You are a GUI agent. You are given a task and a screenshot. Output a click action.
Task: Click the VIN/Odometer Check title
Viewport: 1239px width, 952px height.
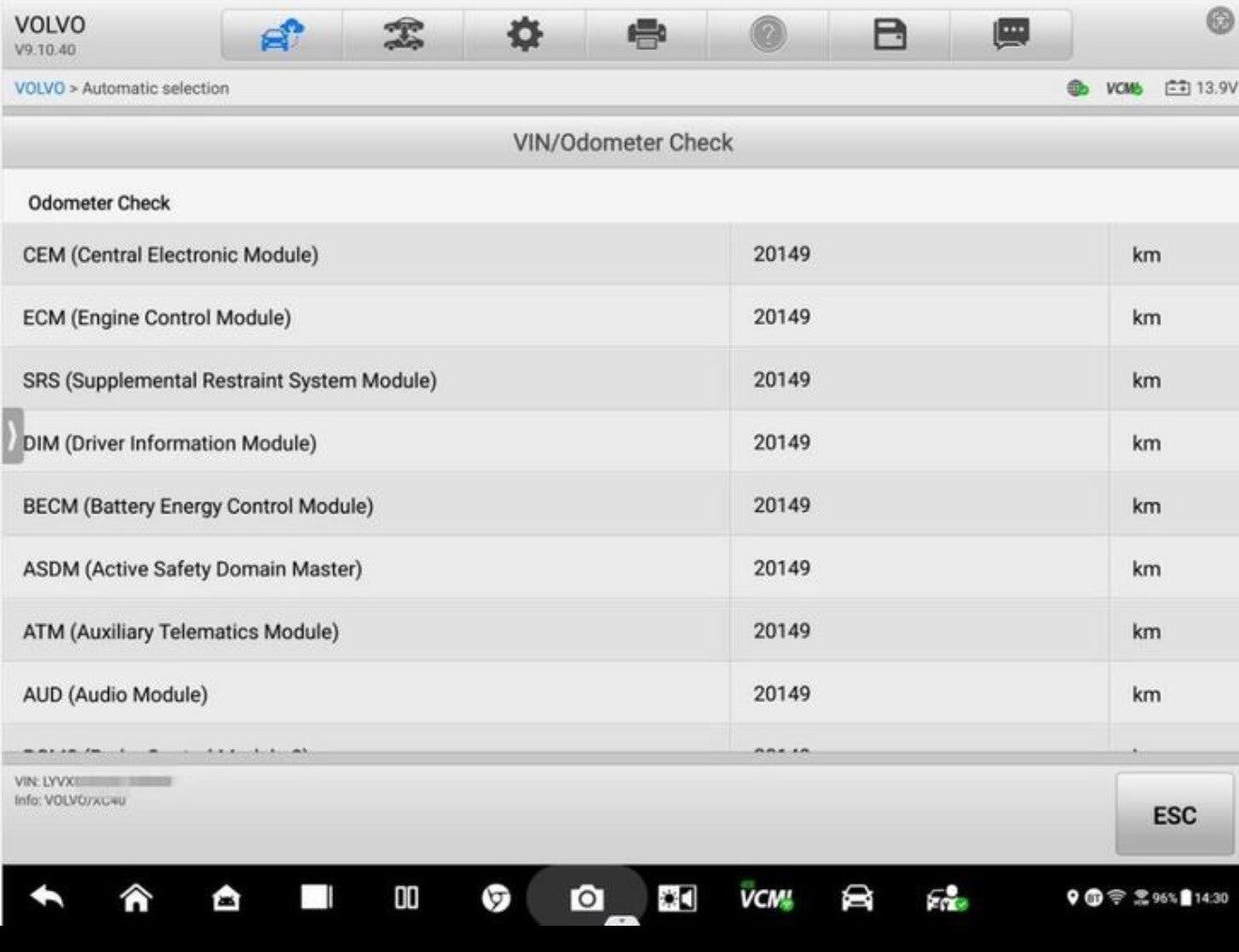pyautogui.click(x=622, y=143)
